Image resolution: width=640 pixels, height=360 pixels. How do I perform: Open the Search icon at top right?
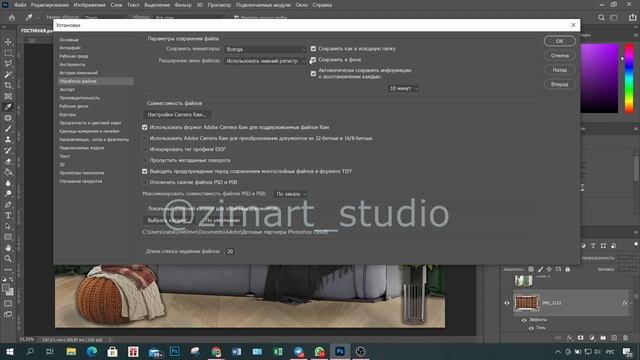click(601, 18)
